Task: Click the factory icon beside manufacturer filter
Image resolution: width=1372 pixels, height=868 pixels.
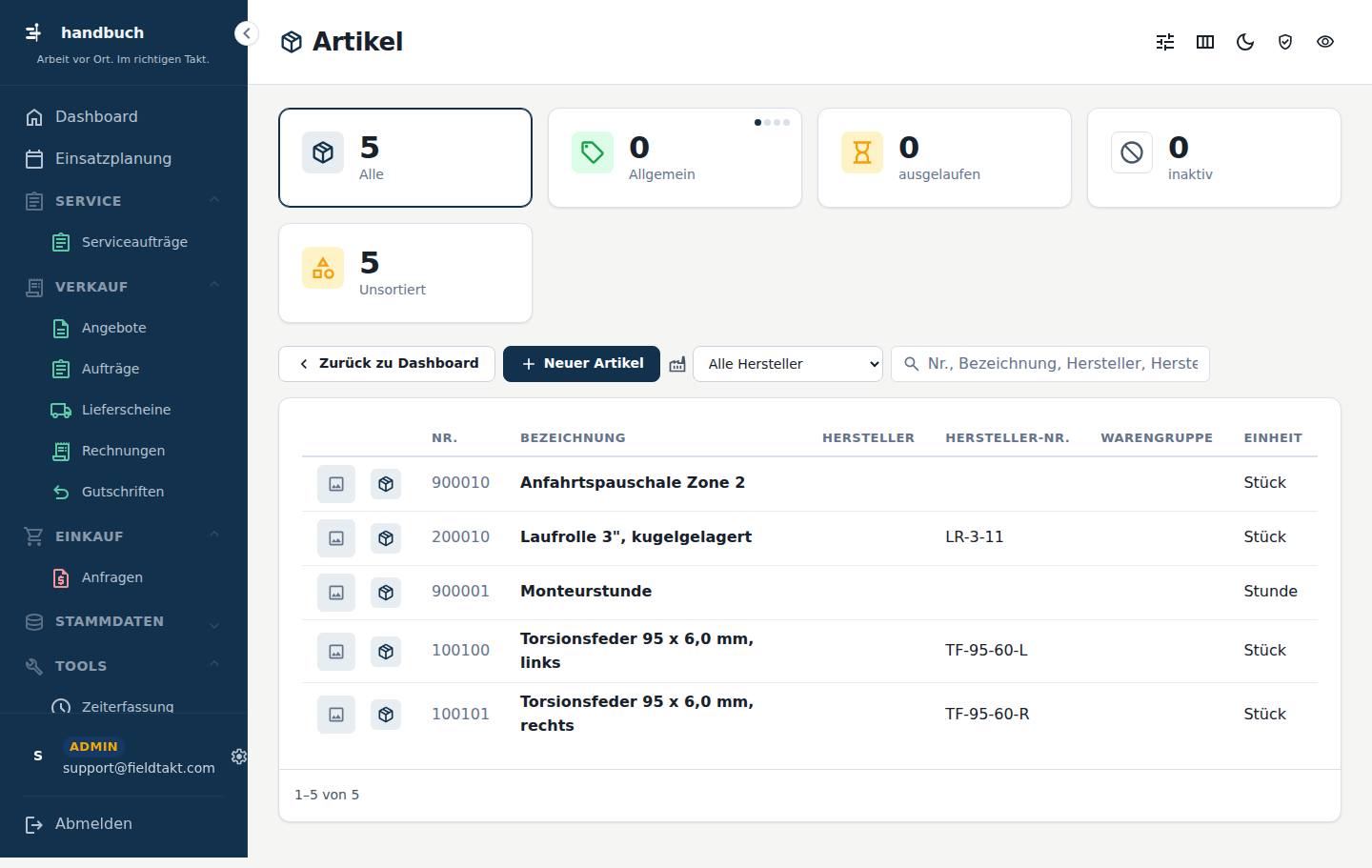Action: click(677, 364)
